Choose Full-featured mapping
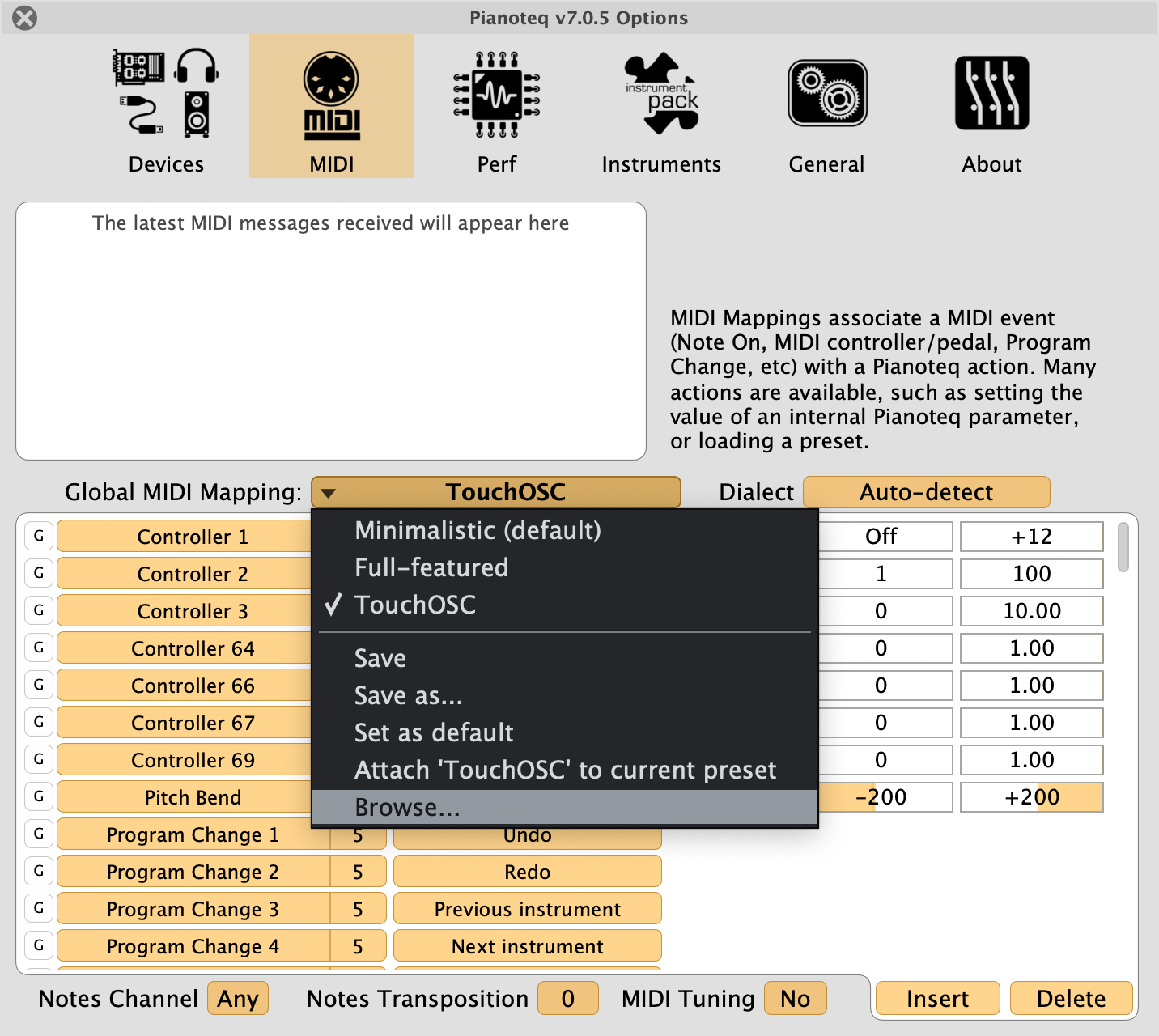This screenshot has height=1036, width=1159. pos(565,567)
